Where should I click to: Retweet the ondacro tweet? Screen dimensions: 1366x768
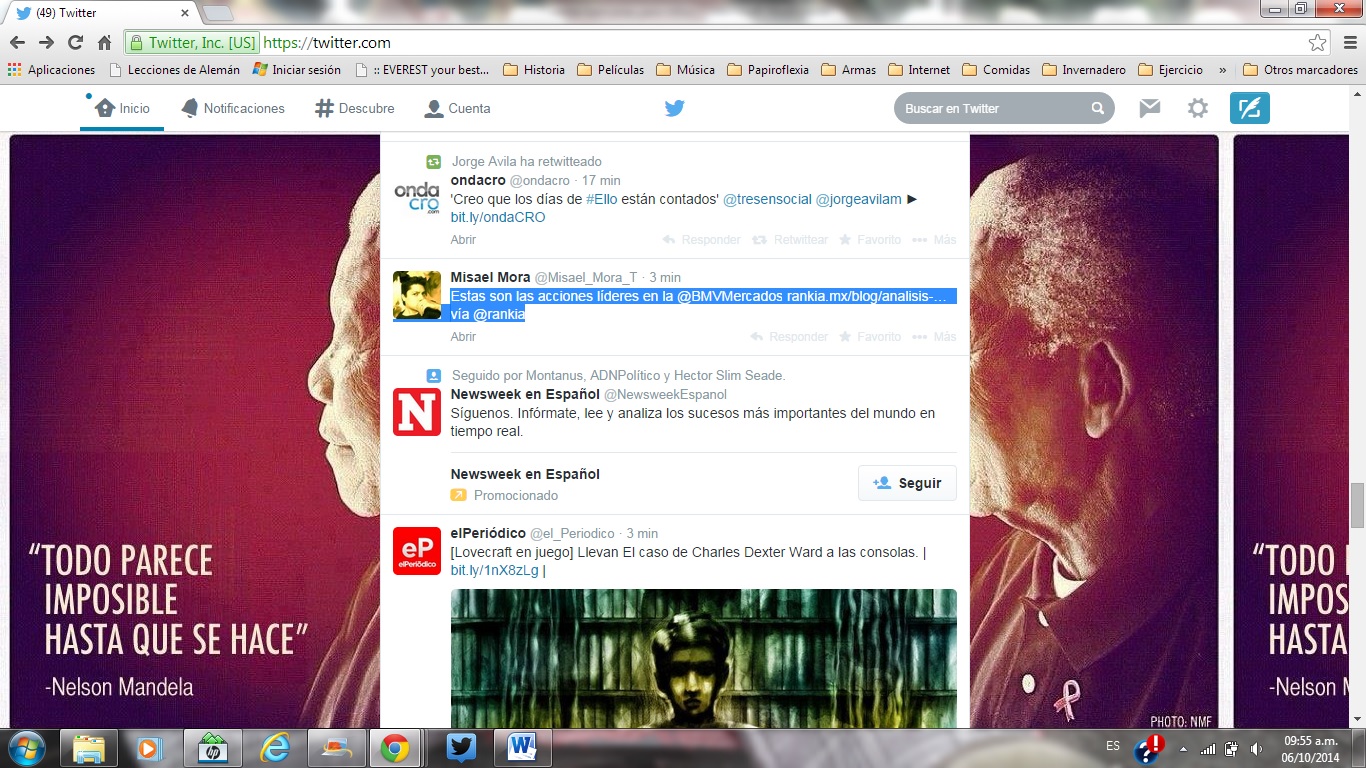790,240
